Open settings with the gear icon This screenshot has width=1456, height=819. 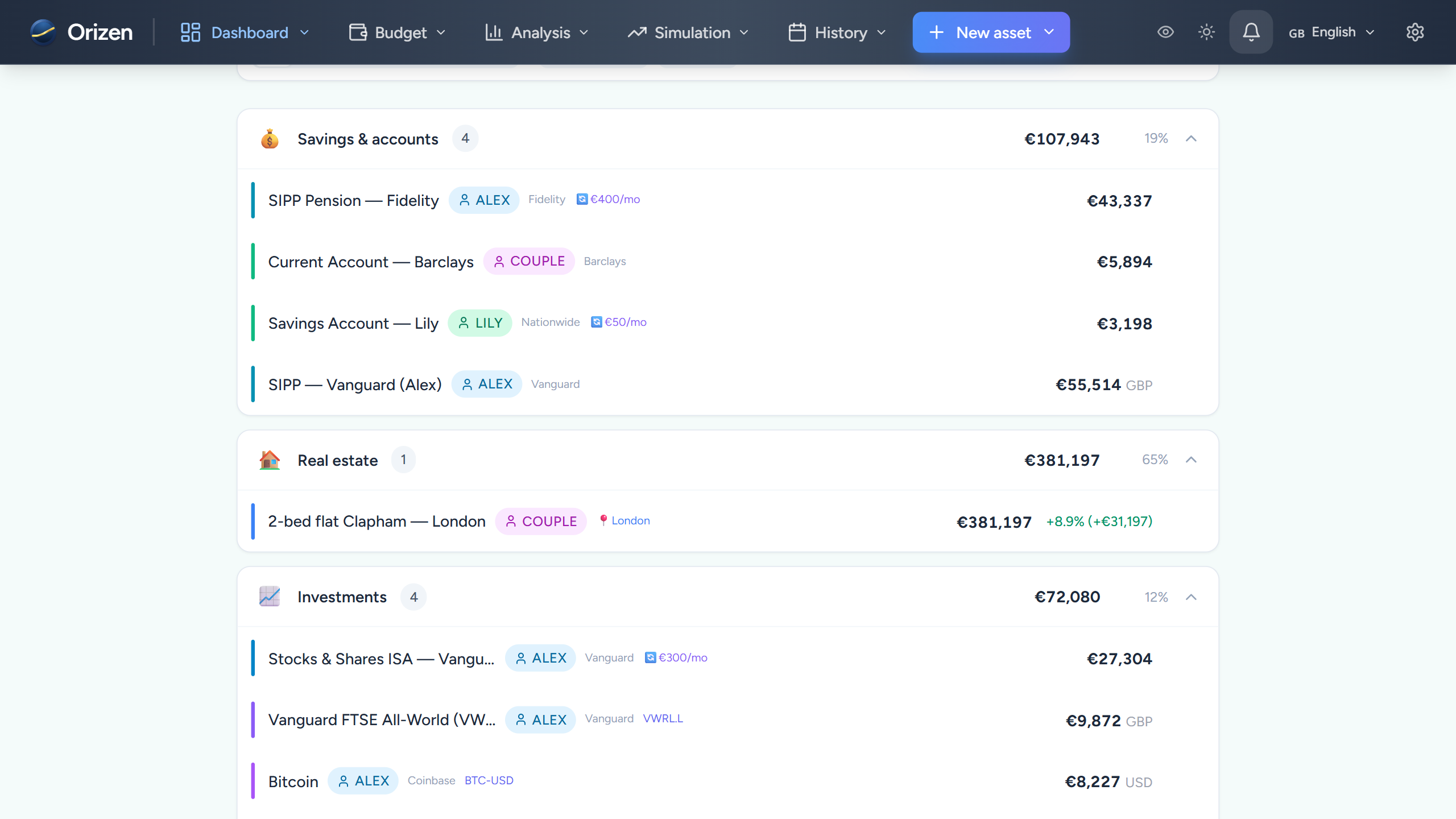[x=1414, y=32]
